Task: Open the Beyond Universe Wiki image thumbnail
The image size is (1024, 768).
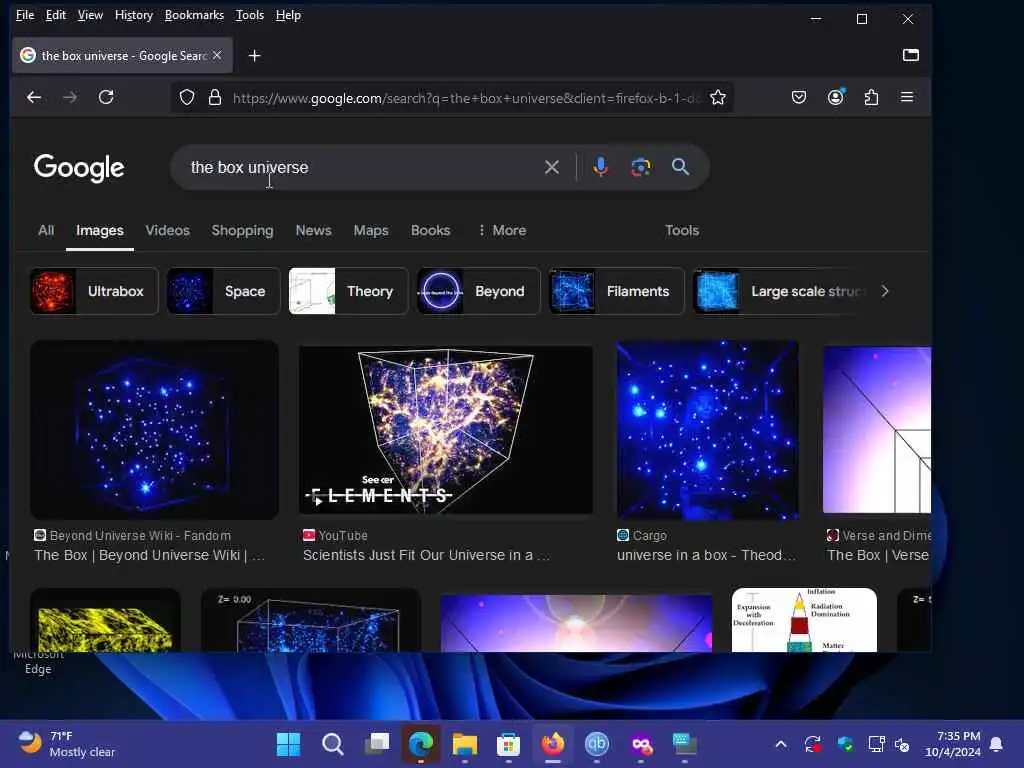Action: (x=154, y=430)
